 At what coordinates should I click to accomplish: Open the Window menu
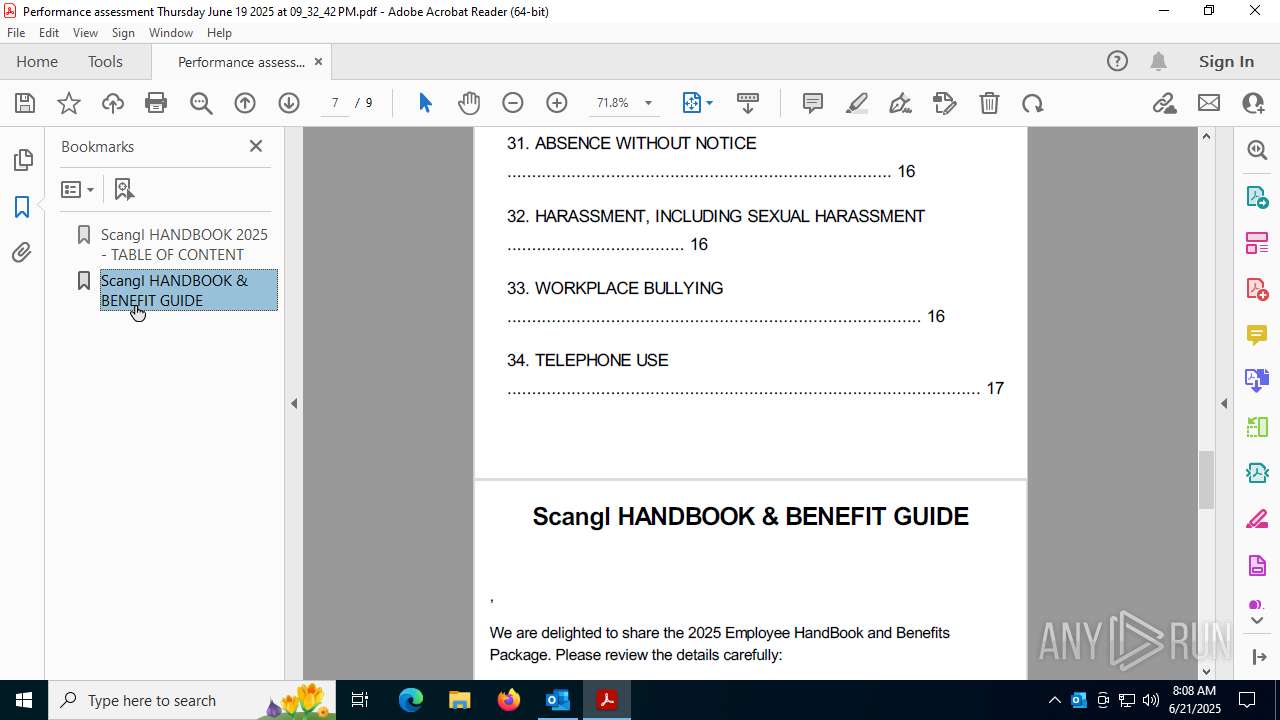tap(171, 33)
